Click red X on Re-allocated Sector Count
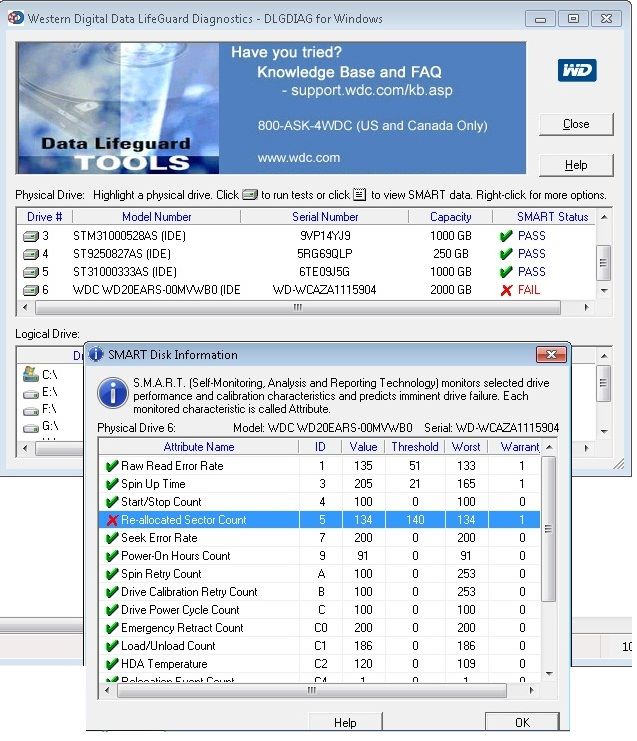The width and height of the screenshot is (637, 741). tap(112, 520)
